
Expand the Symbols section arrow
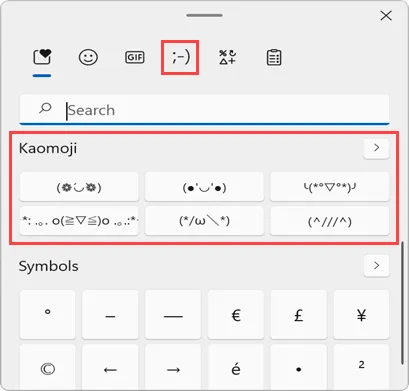(376, 265)
